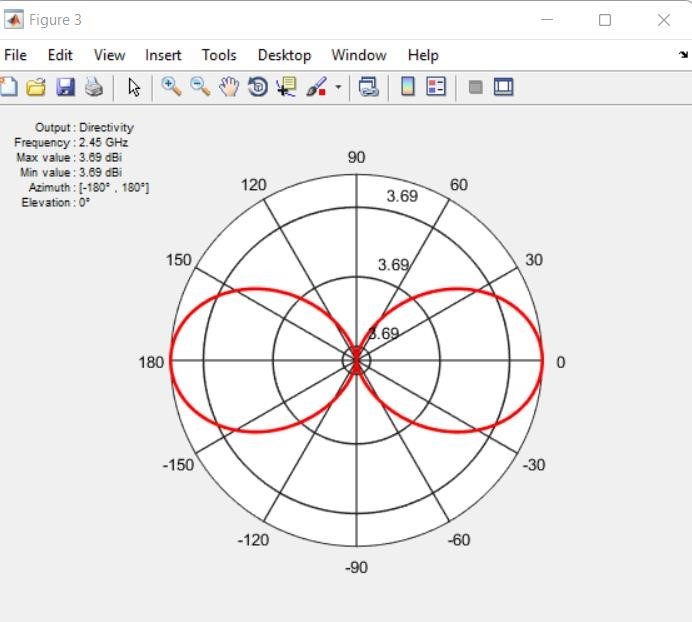692x622 pixels.
Task: Click the Insert Legend button
Action: [436, 87]
